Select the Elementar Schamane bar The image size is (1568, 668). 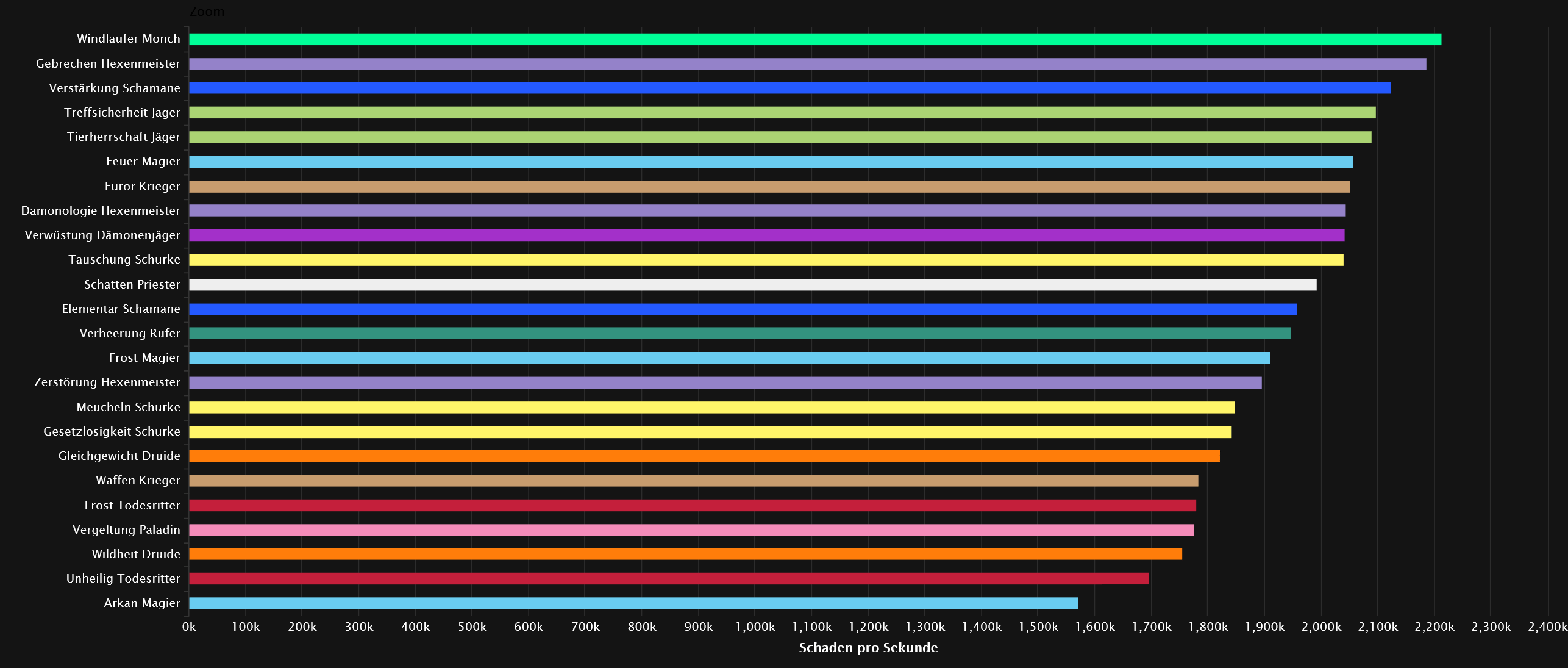click(743, 309)
